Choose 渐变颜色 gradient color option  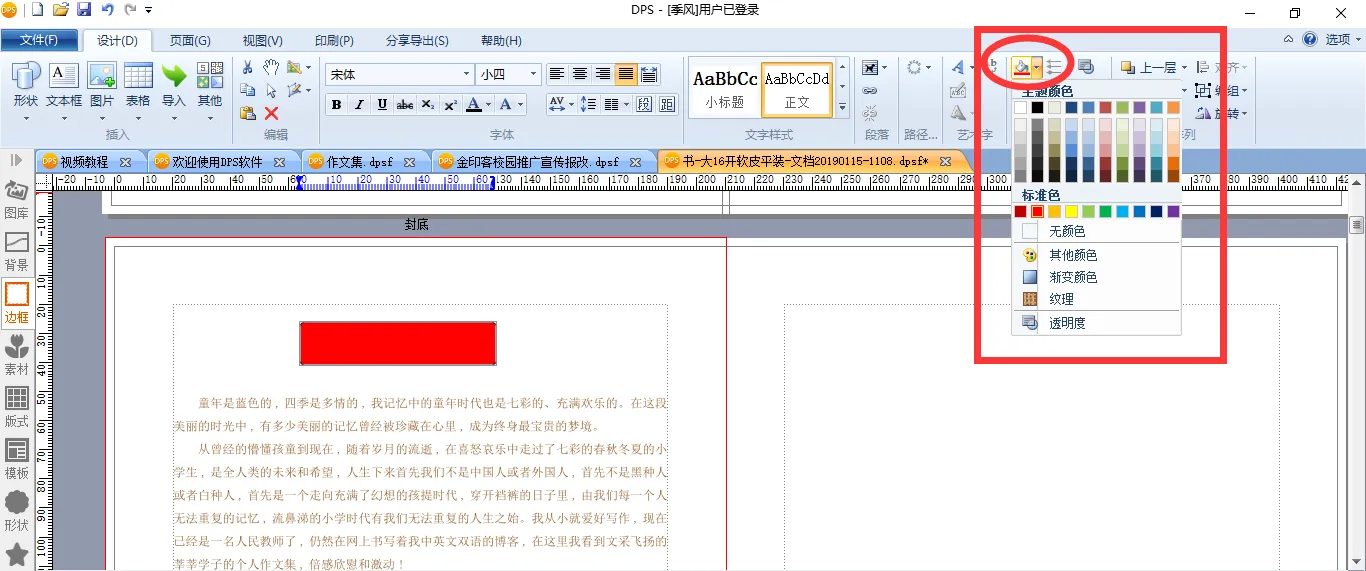tap(1072, 277)
